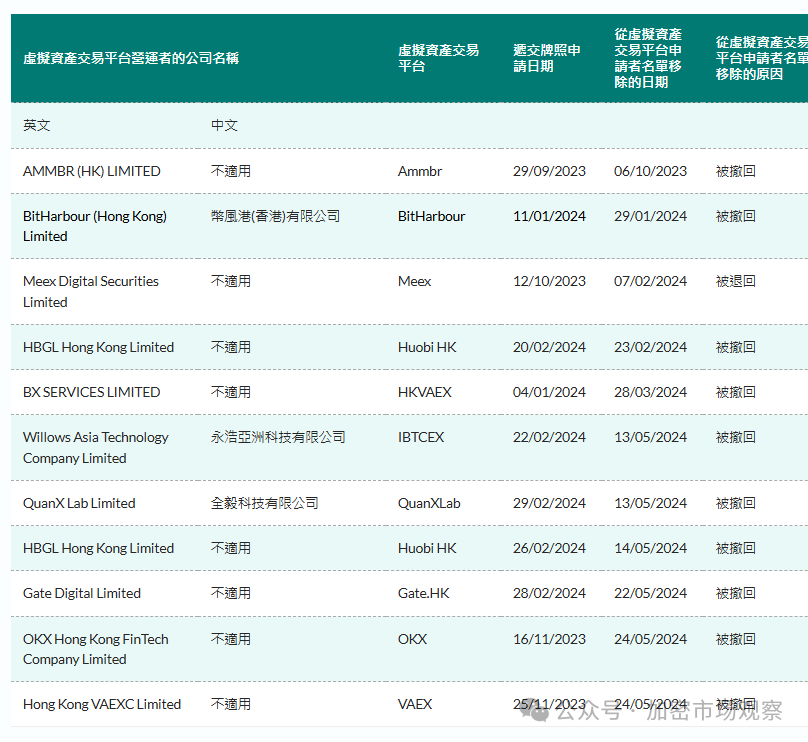Click removal date 28/03/2024
The width and height of the screenshot is (808, 742).
click(x=650, y=392)
